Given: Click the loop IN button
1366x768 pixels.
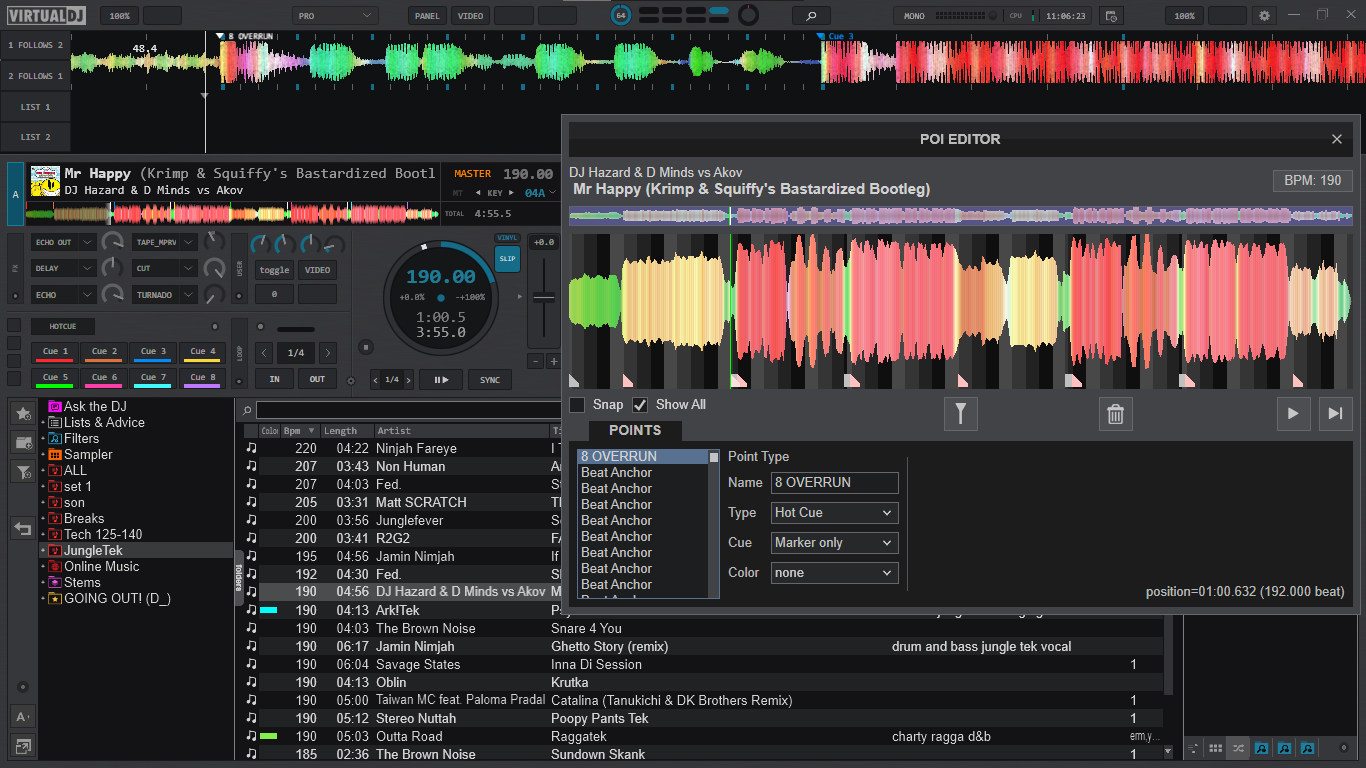Looking at the screenshot, I should [x=274, y=380].
